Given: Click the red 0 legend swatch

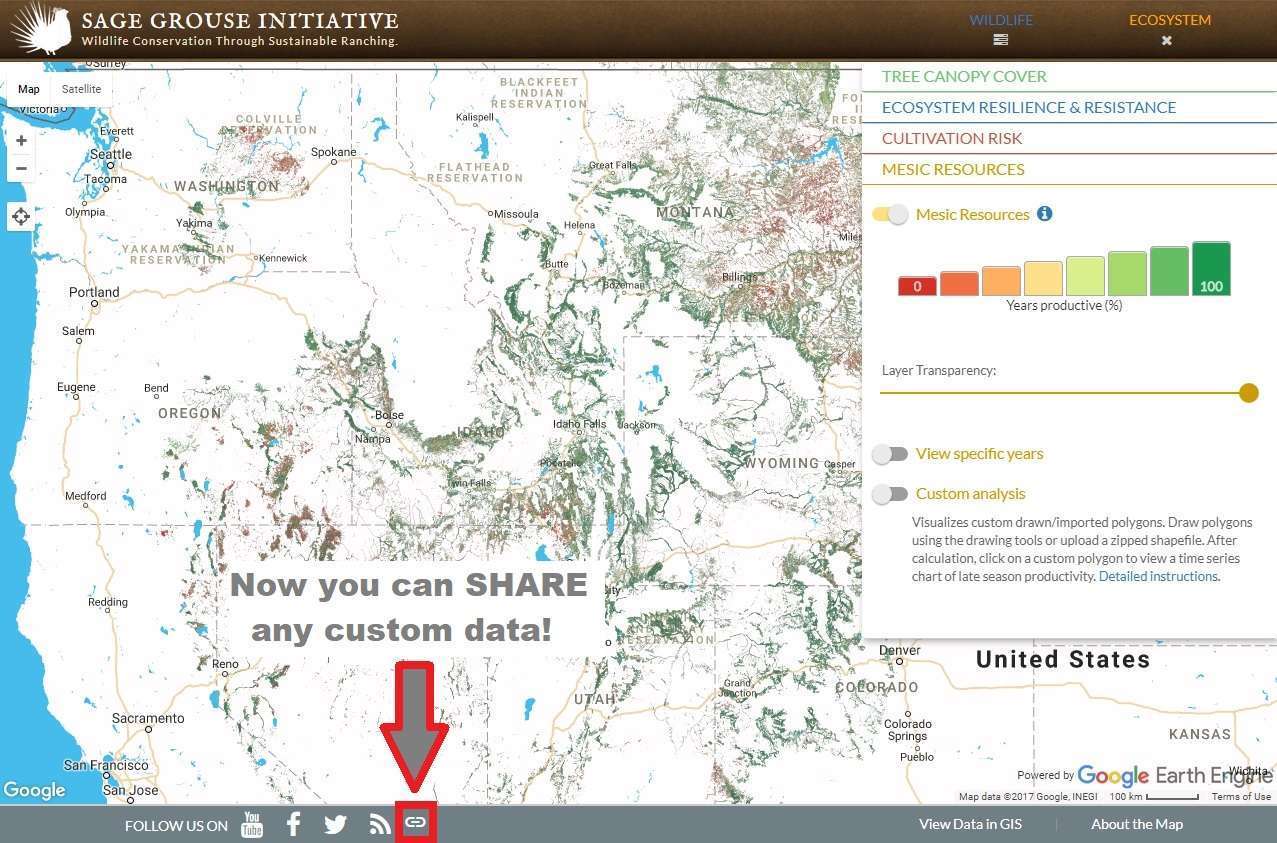Looking at the screenshot, I should tap(917, 286).
